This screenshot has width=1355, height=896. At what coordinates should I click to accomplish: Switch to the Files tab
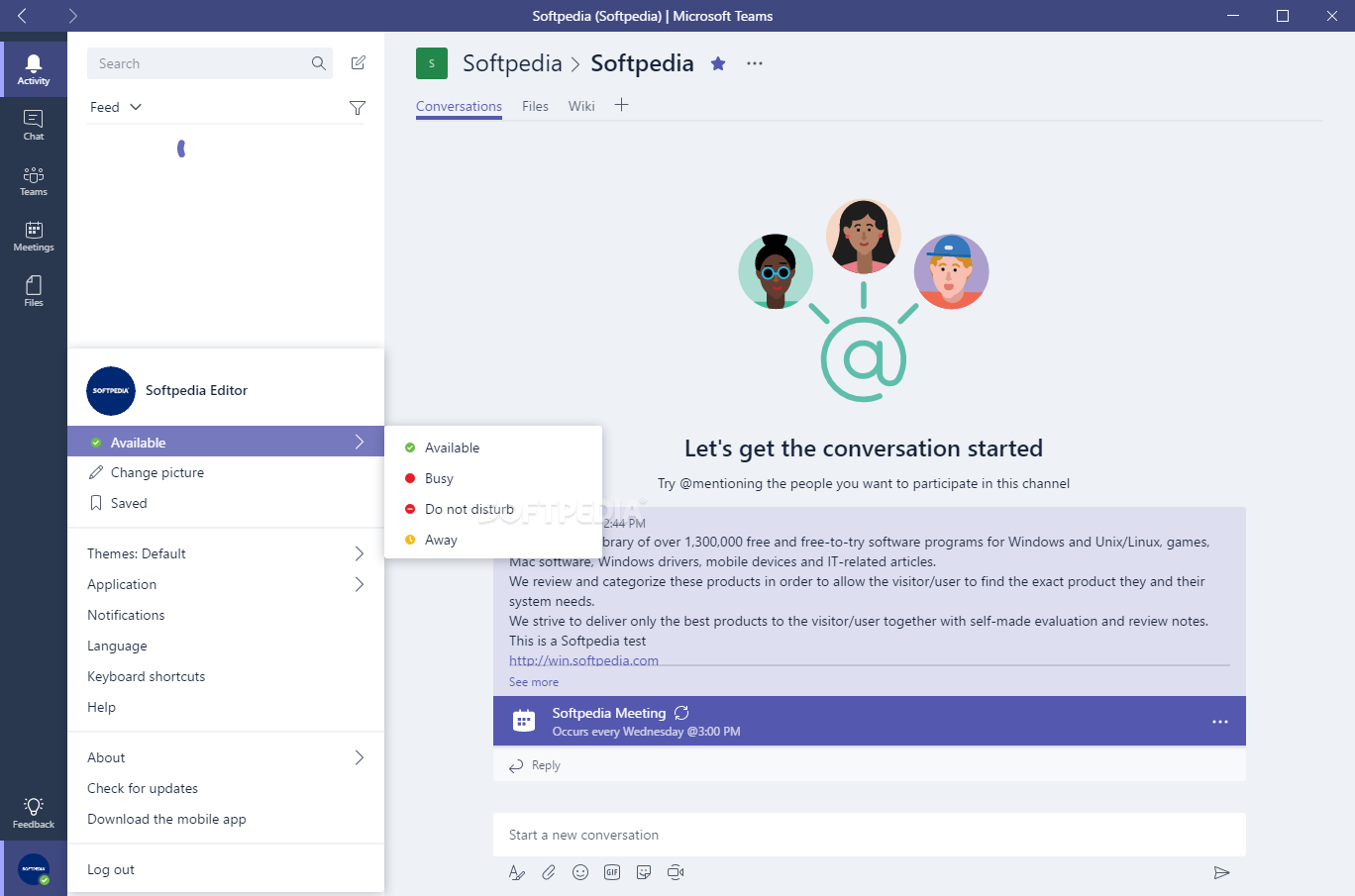tap(535, 106)
